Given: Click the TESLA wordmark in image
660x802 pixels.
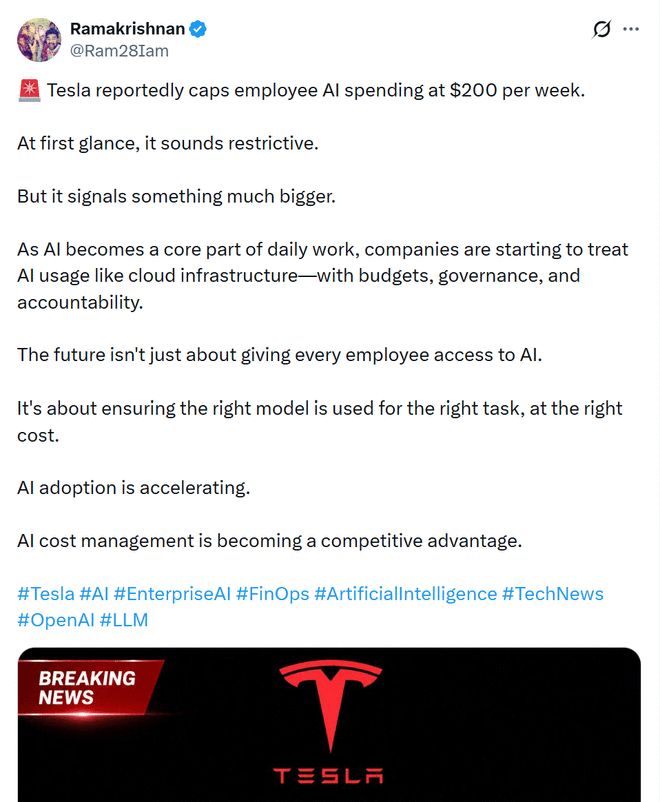Looking at the screenshot, I should point(328,775).
